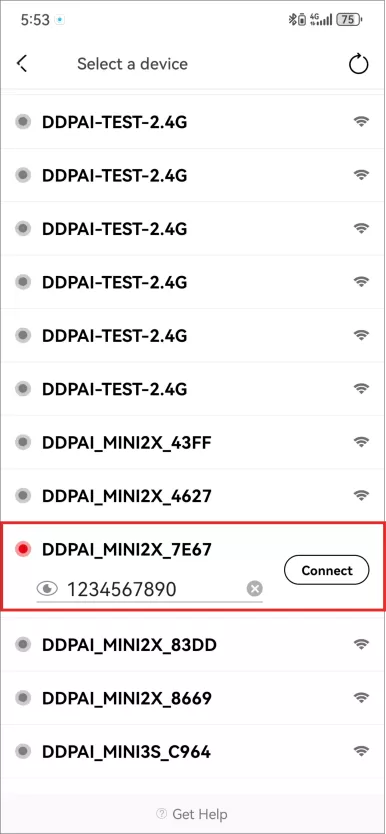Select the DDPAI_MINI2X_4627 radio dot

coord(22,496)
